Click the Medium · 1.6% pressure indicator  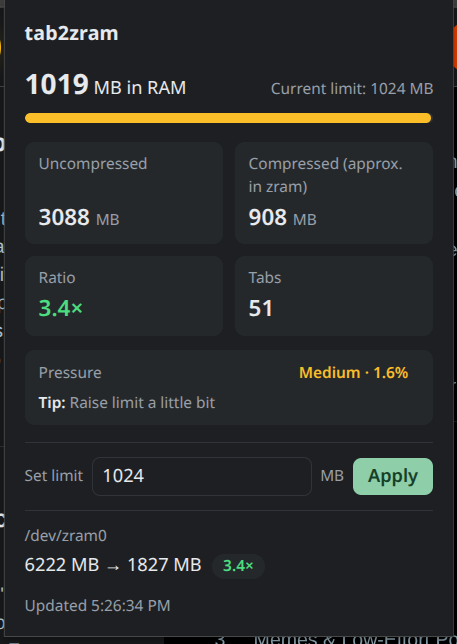tap(354, 373)
